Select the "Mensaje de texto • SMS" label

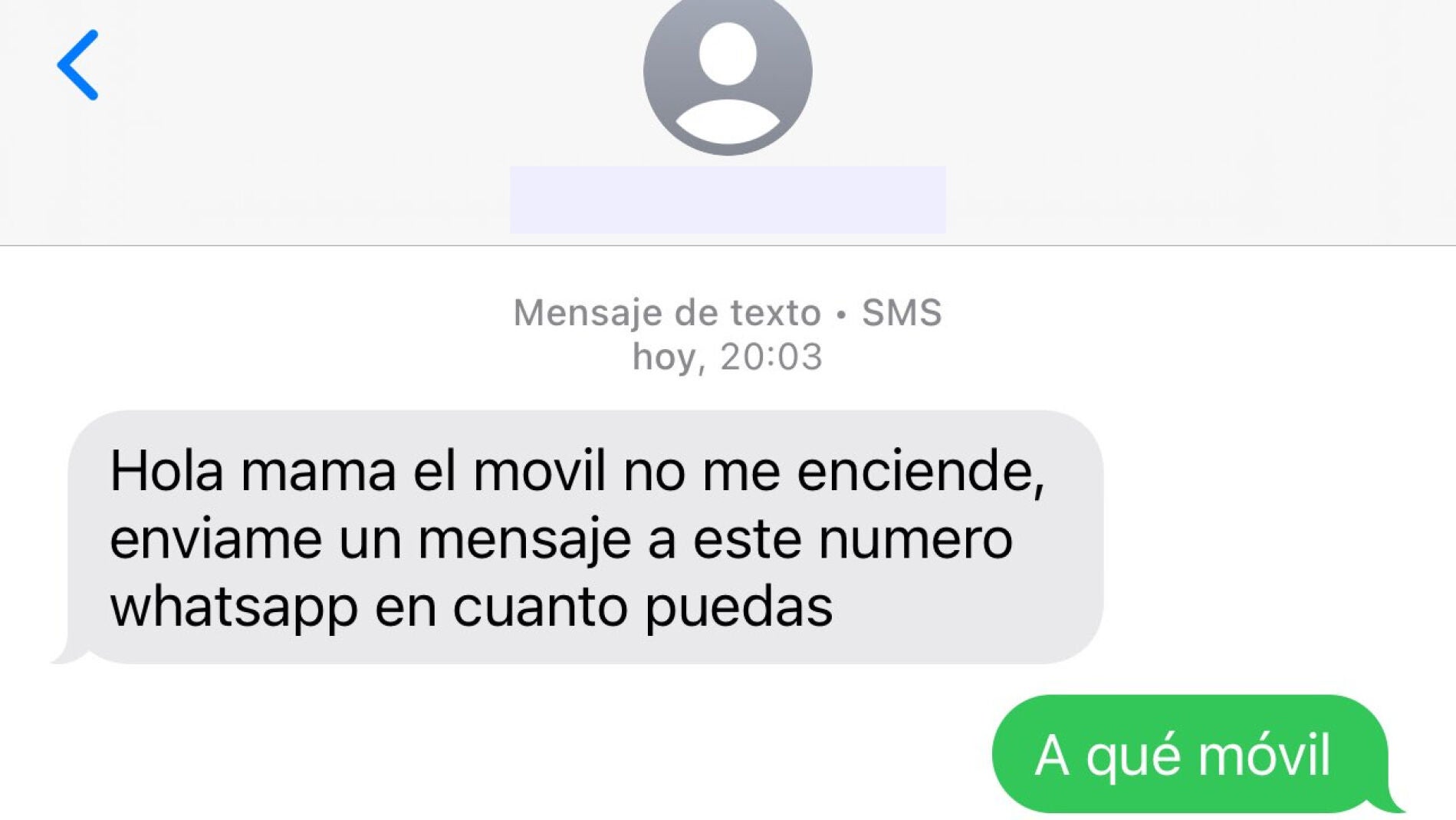click(727, 313)
